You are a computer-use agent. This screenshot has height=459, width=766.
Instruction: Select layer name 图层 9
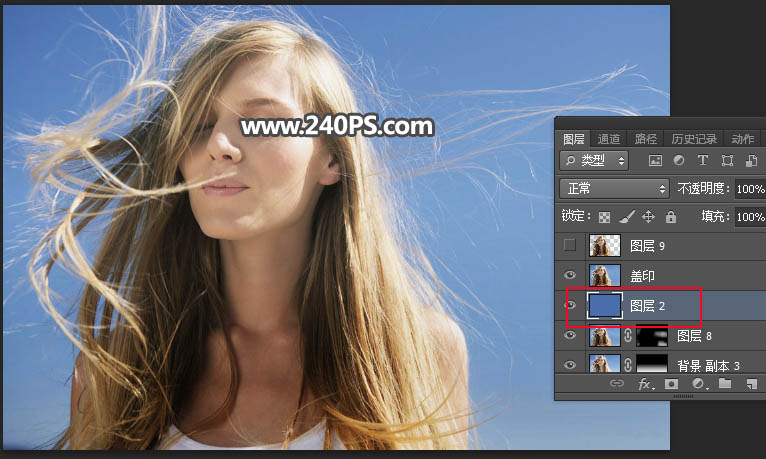[x=647, y=246]
